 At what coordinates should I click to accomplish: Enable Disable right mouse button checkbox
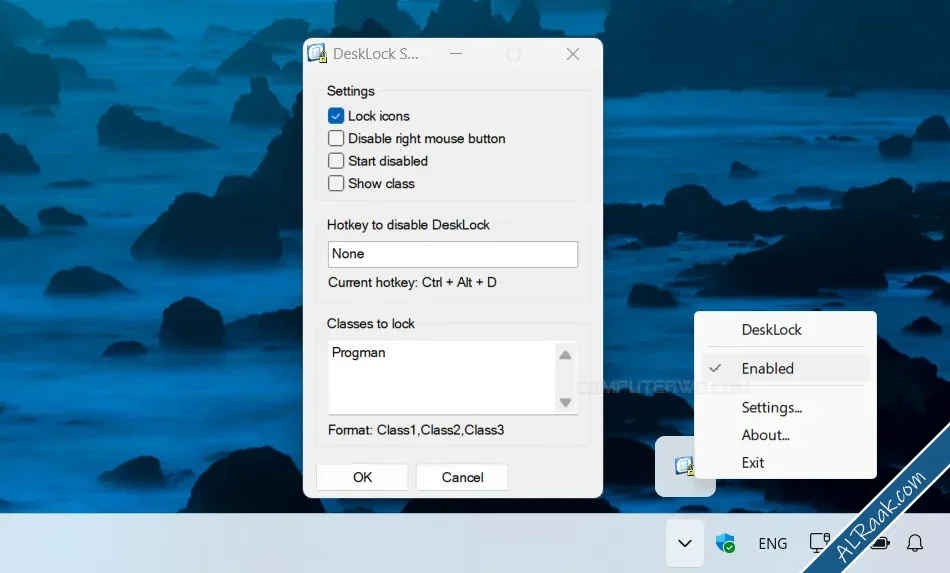[336, 138]
